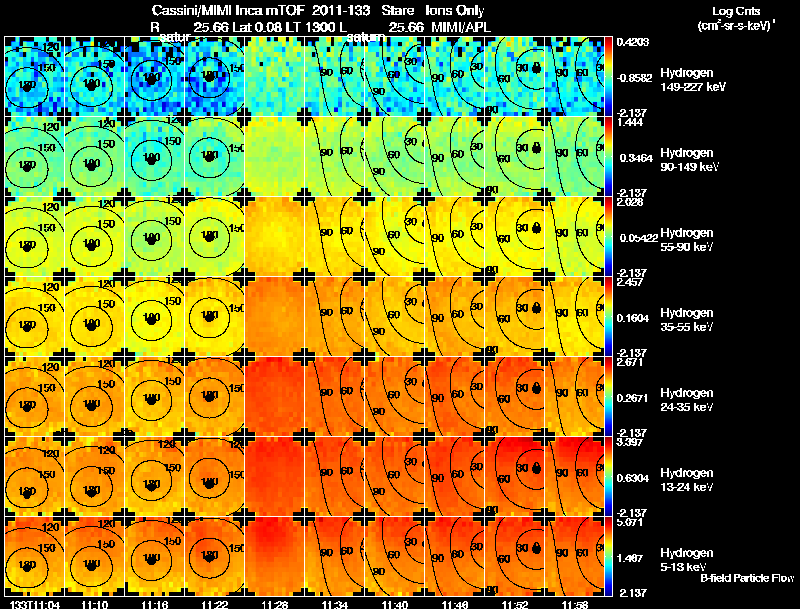Click the '0.05422' color scale value

click(637, 238)
